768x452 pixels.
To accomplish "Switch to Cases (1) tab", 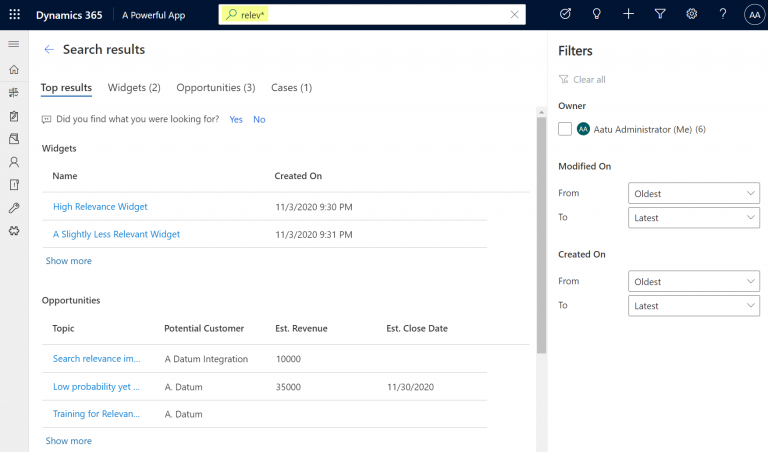I will [x=291, y=88].
